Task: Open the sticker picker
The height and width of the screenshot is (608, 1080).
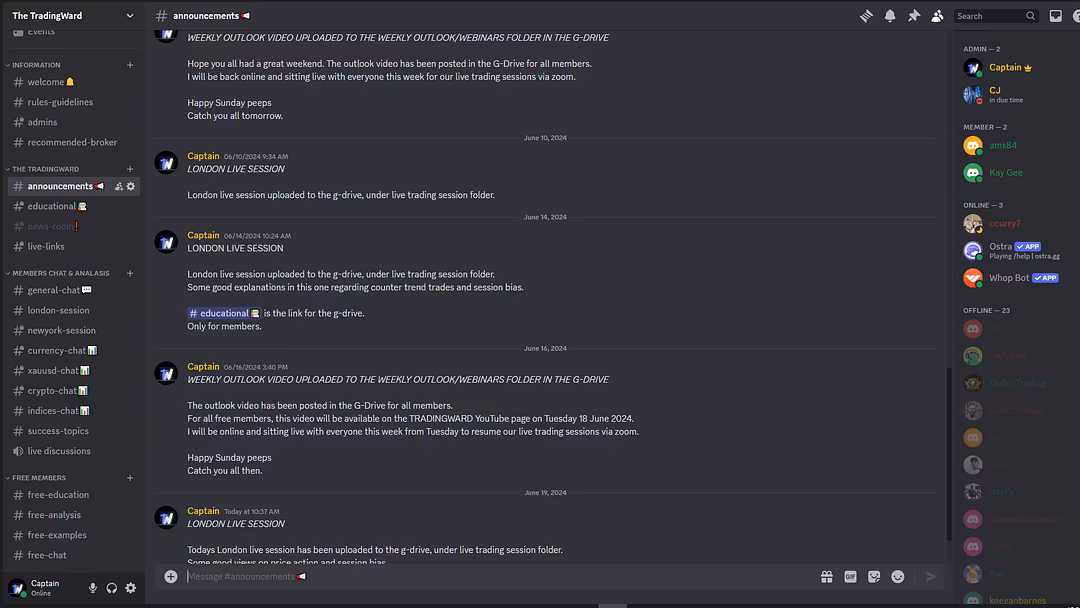Action: point(874,576)
